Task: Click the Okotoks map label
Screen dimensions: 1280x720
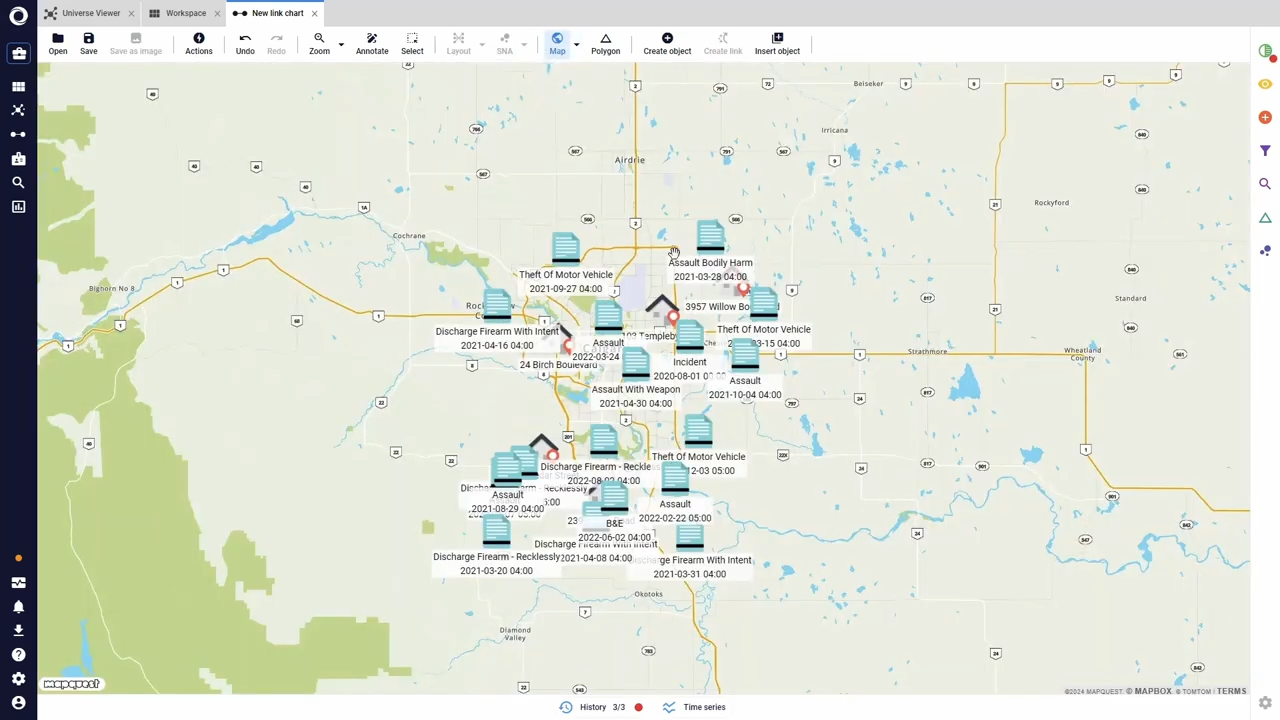Action: pos(648,594)
